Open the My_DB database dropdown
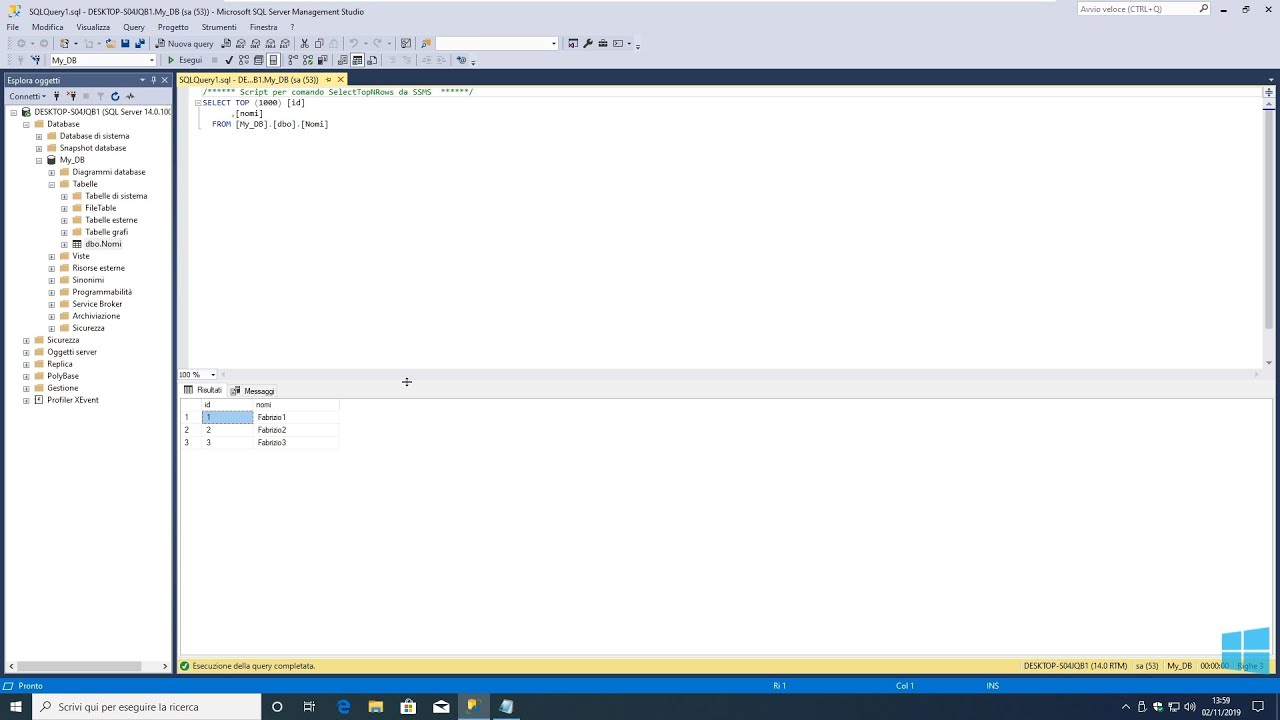This screenshot has width=1280, height=720. tap(152, 60)
